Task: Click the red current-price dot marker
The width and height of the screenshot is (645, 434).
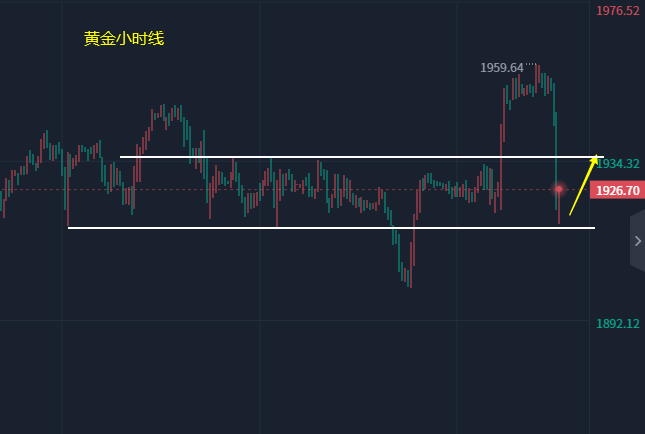Action: pos(559,188)
